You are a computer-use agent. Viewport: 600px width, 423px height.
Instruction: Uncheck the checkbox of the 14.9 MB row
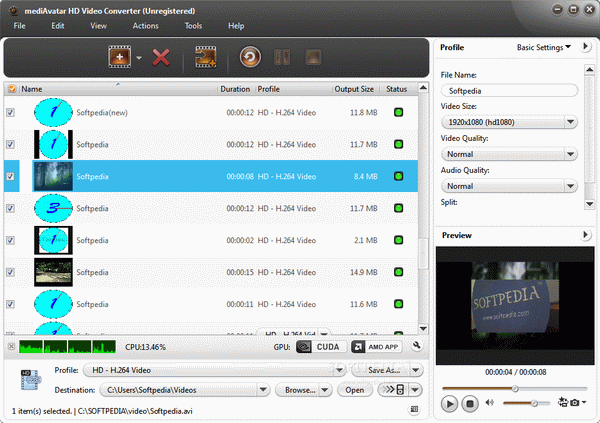tap(10, 272)
